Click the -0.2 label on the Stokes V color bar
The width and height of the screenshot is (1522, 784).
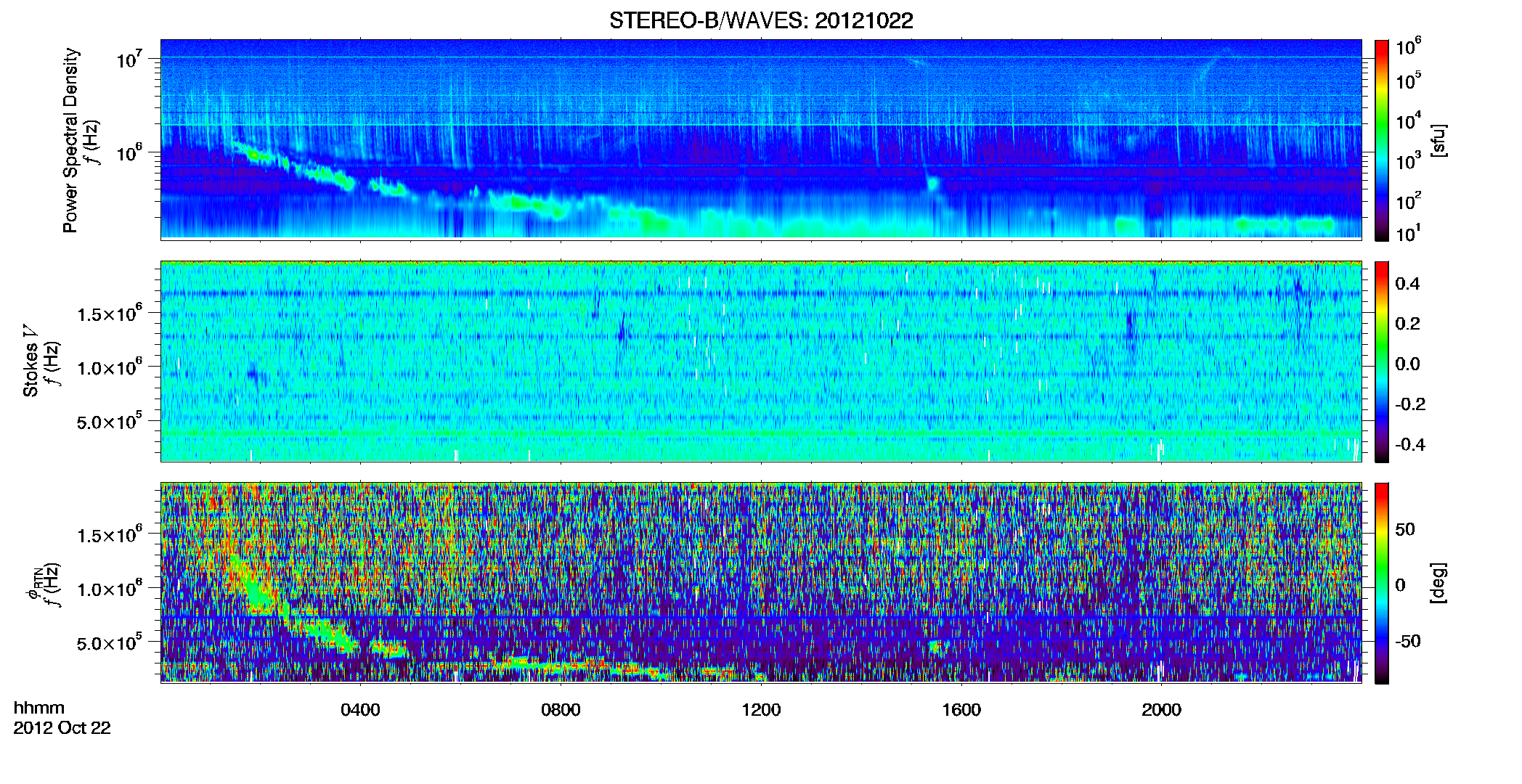pos(1410,404)
